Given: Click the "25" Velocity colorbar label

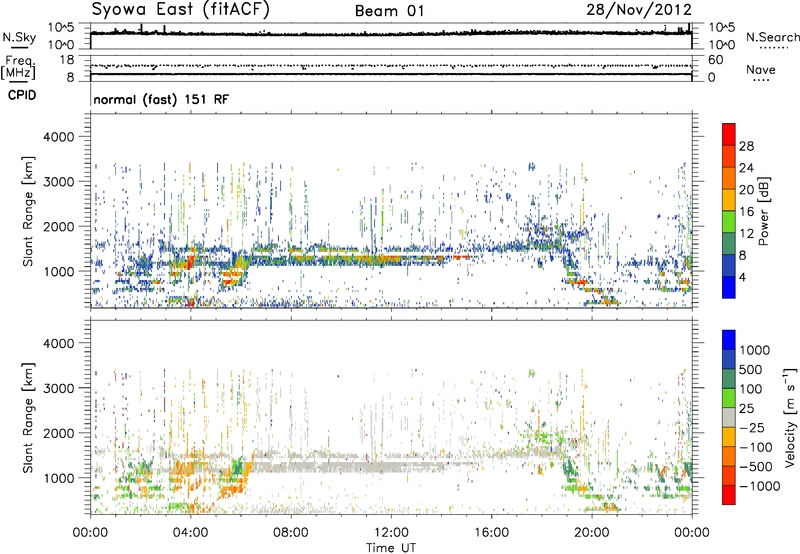Looking at the screenshot, I should (747, 409).
